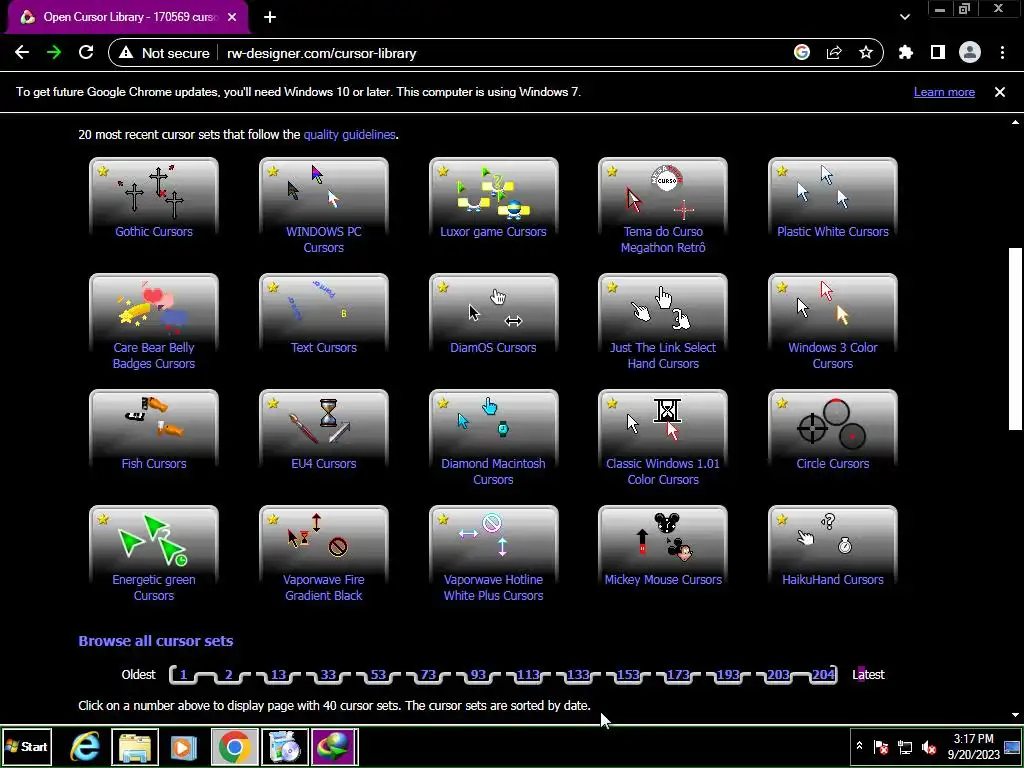This screenshot has height=768, width=1024.
Task: Open the Learn more link
Action: click(944, 92)
